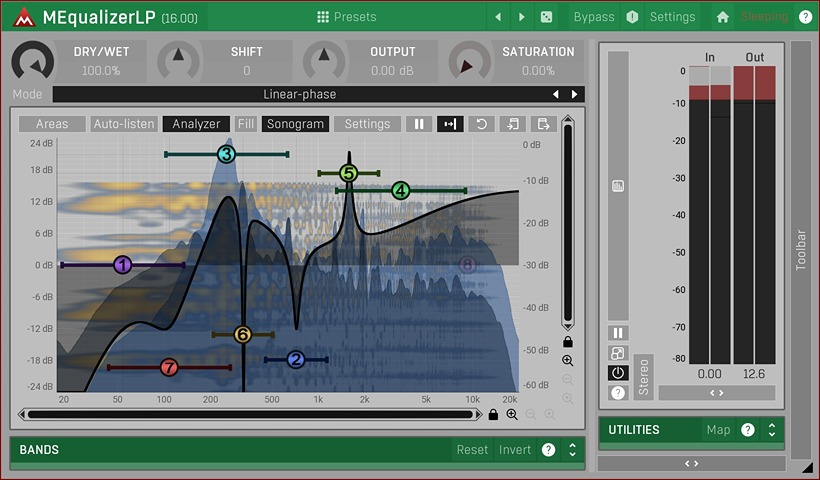
Task: Click the collapse arrows under the UTILITIES panel
Action: point(691,464)
